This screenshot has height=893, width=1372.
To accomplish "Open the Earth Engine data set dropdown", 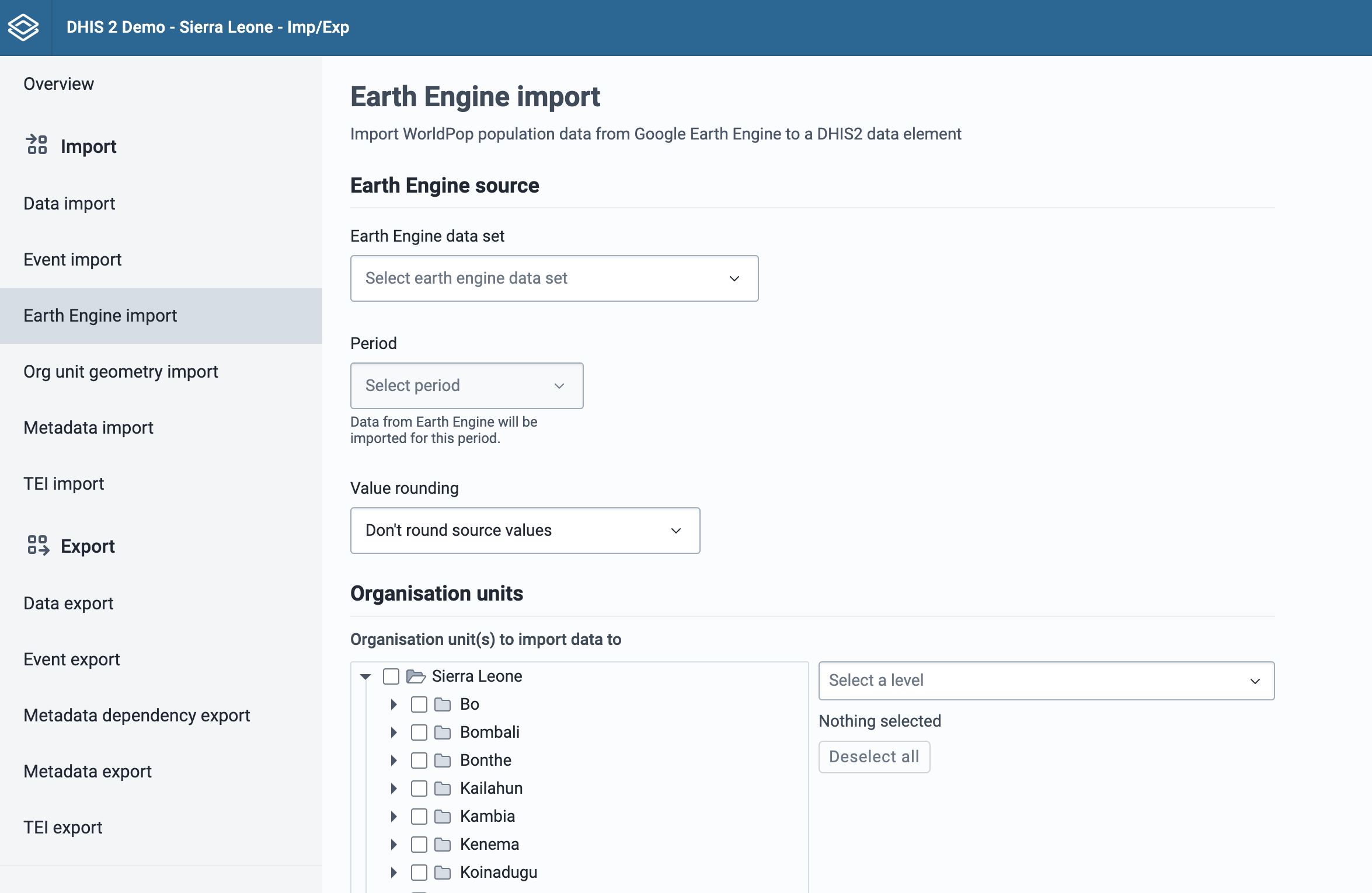I will click(x=554, y=278).
